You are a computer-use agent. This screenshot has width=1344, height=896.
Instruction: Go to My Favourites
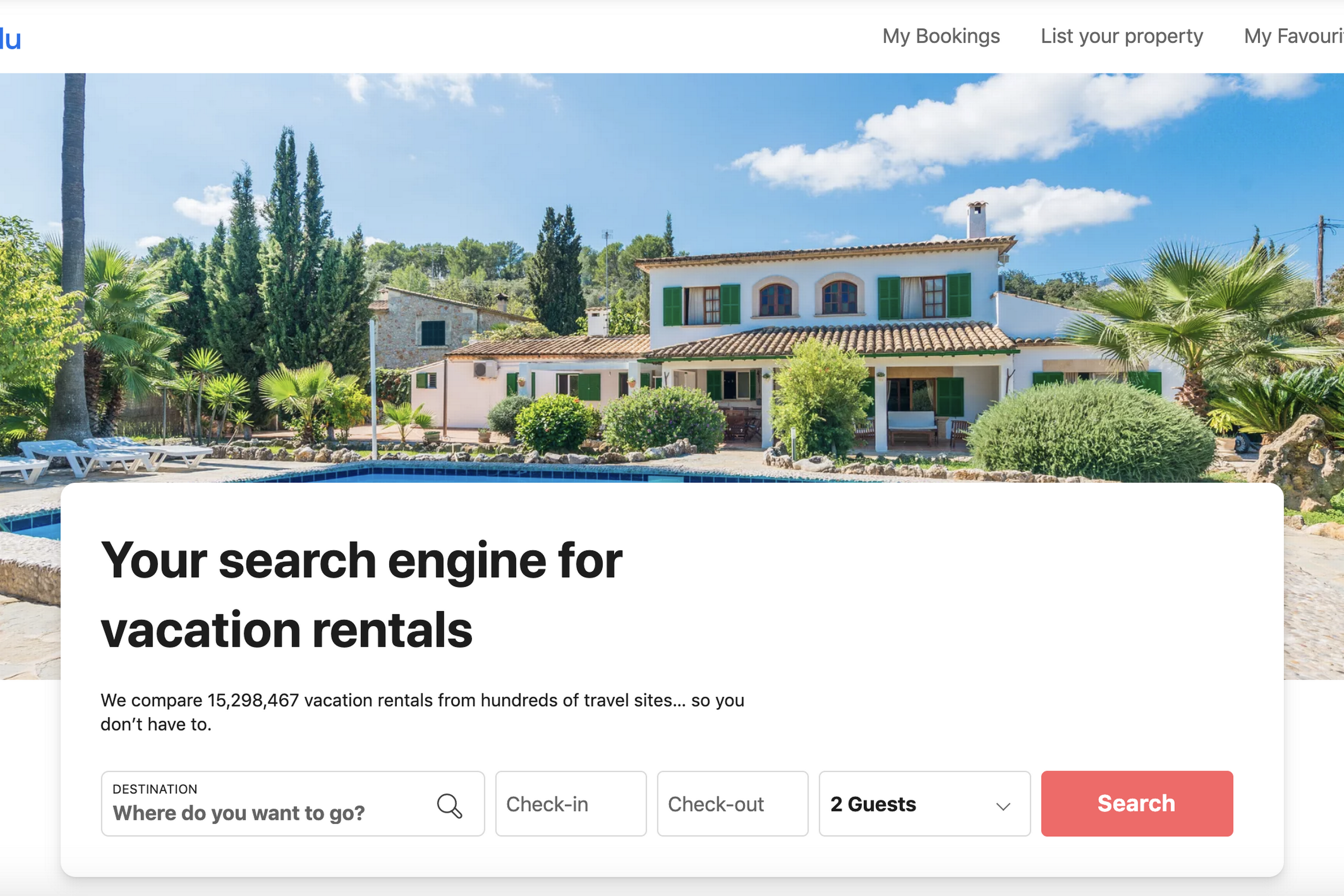click(1294, 36)
